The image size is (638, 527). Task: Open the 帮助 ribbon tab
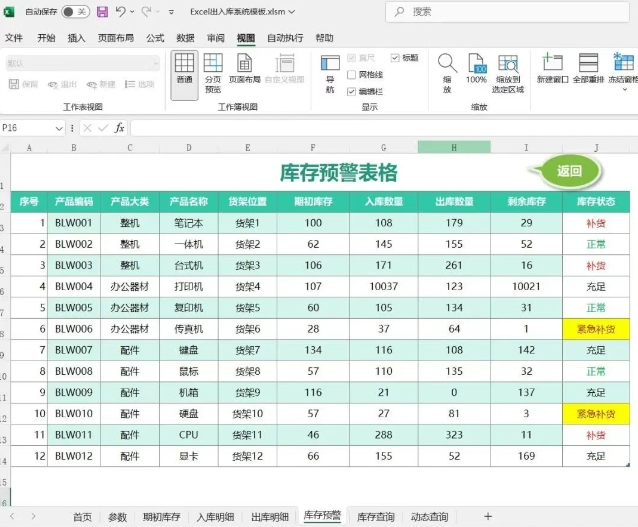click(x=324, y=38)
